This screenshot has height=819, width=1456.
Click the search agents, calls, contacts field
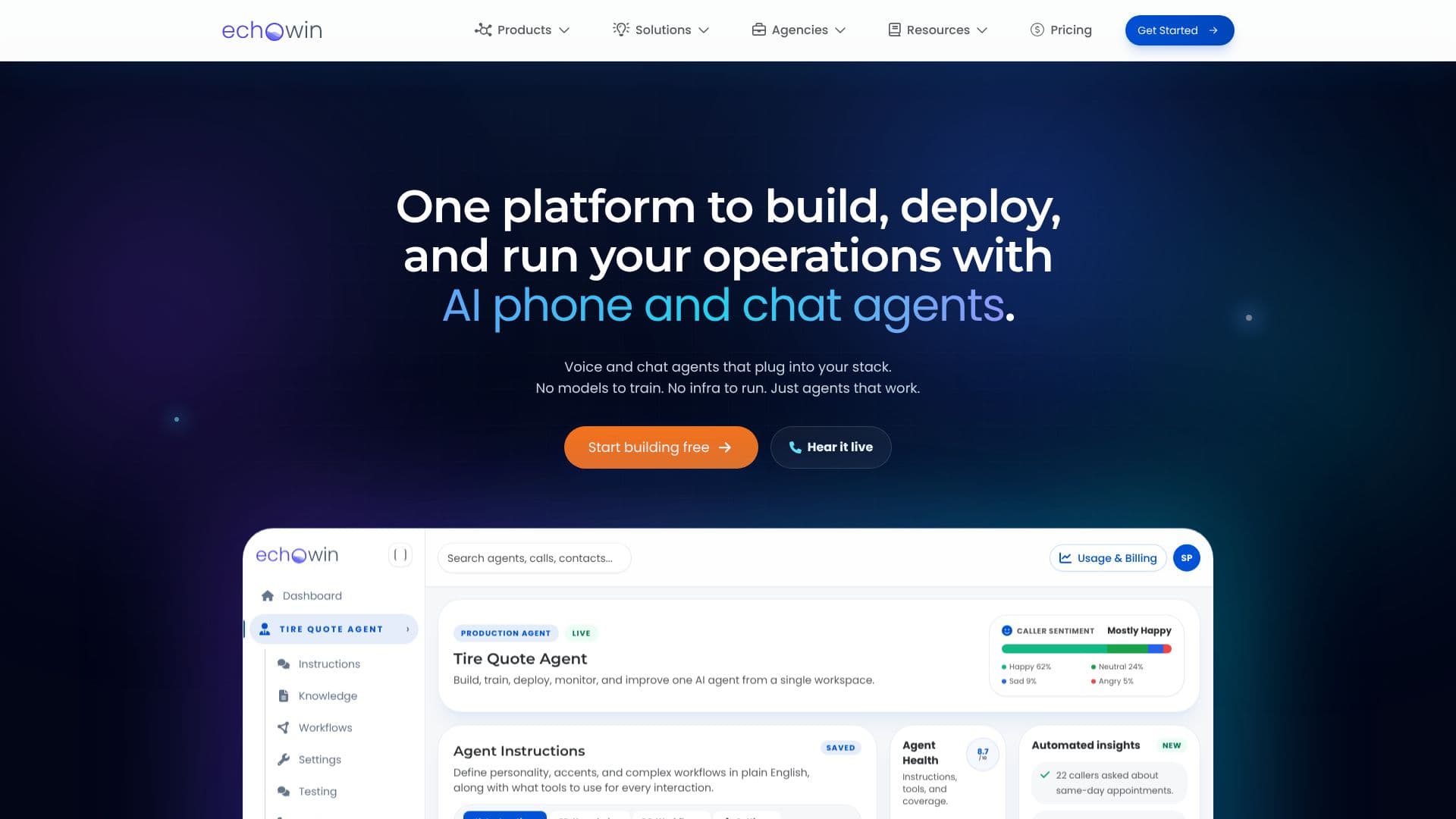[x=534, y=558]
